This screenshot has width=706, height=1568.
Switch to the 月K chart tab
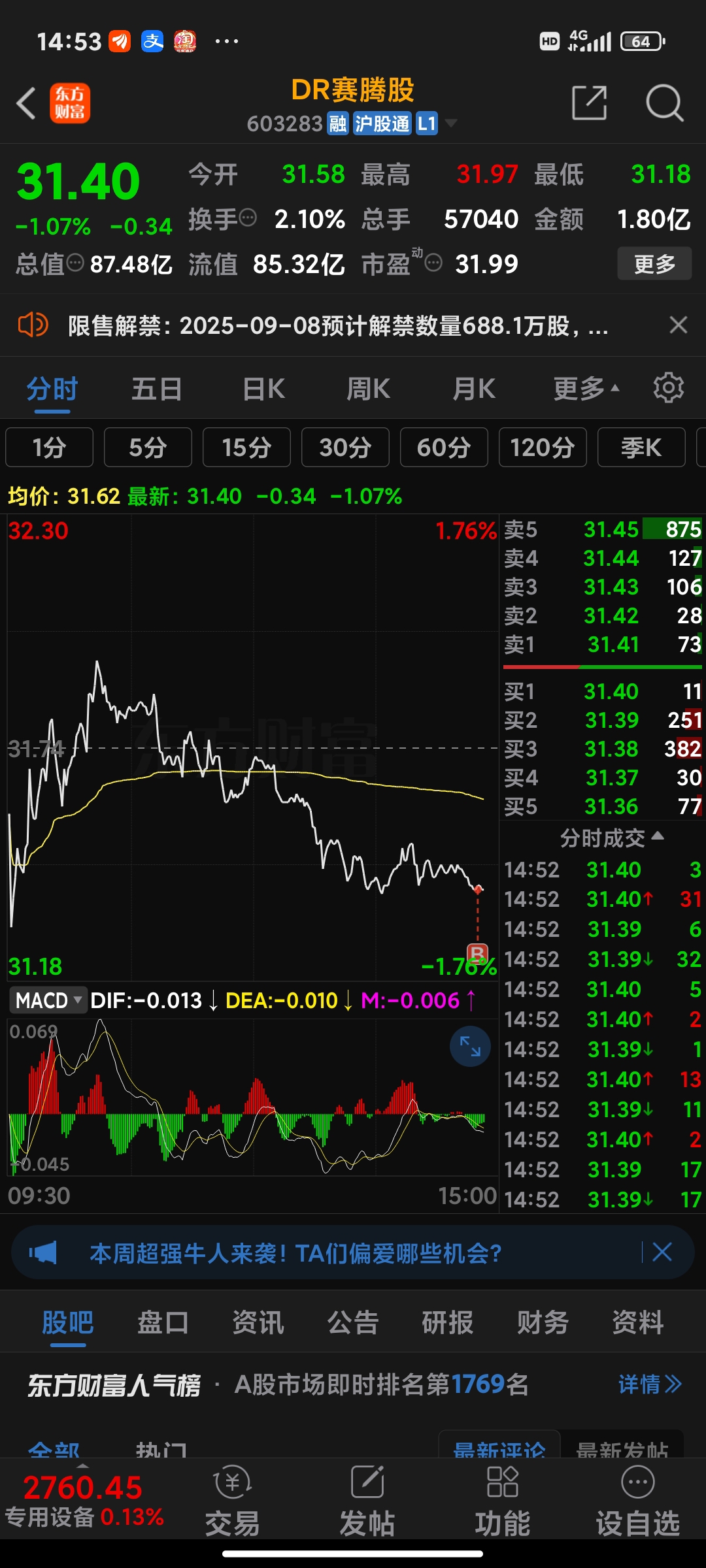click(474, 389)
